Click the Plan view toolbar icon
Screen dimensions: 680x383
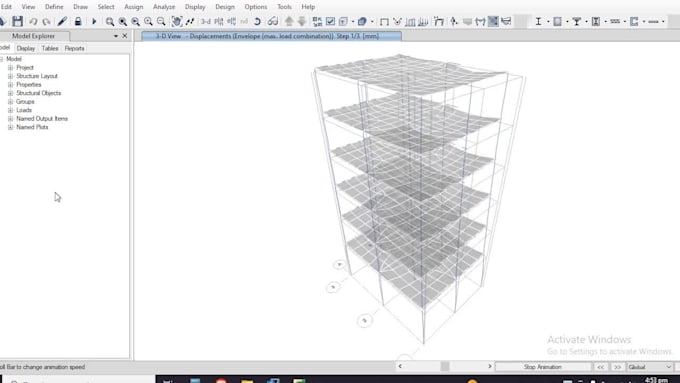[219, 21]
